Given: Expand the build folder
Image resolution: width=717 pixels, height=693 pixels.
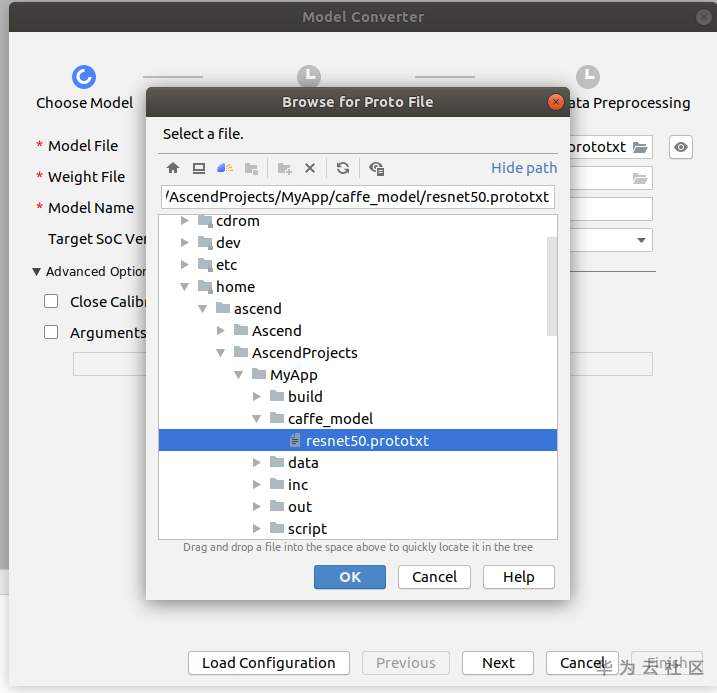Looking at the screenshot, I should pyautogui.click(x=257, y=396).
